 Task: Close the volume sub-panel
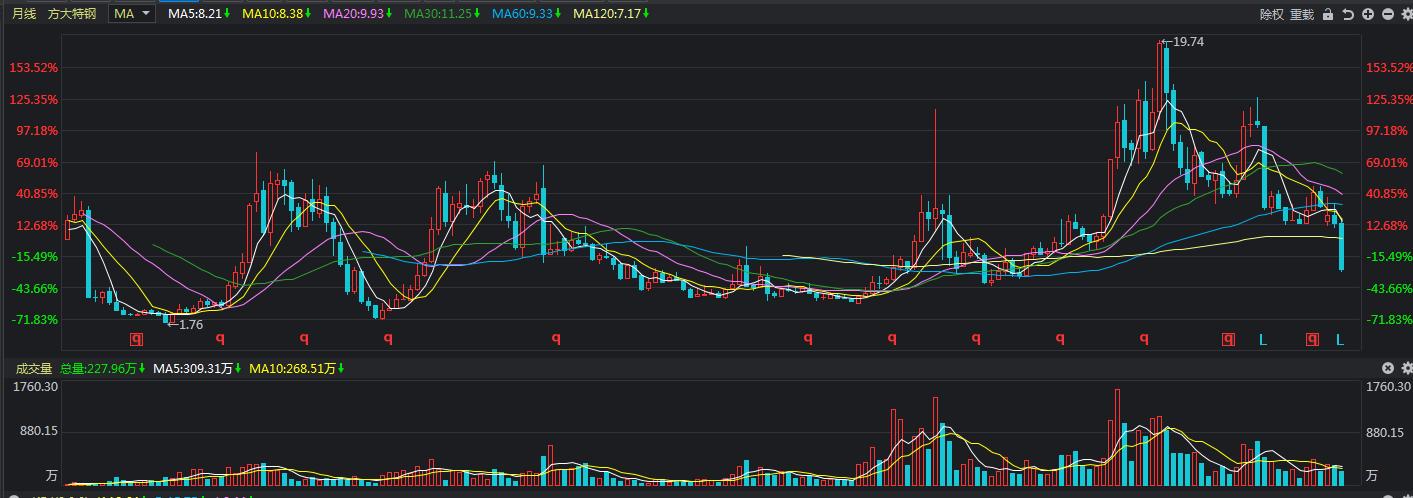(1388, 368)
